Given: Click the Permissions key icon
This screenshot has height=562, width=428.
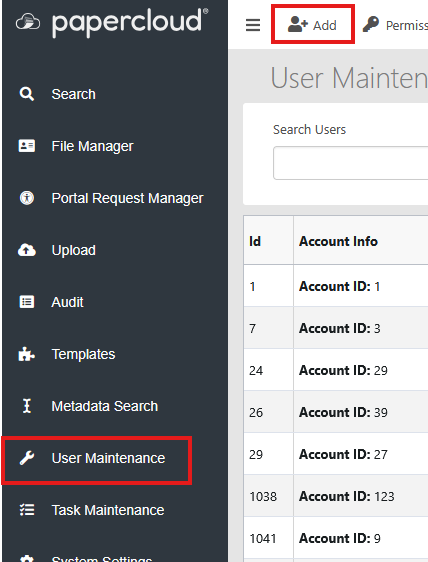Looking at the screenshot, I should point(371,24).
